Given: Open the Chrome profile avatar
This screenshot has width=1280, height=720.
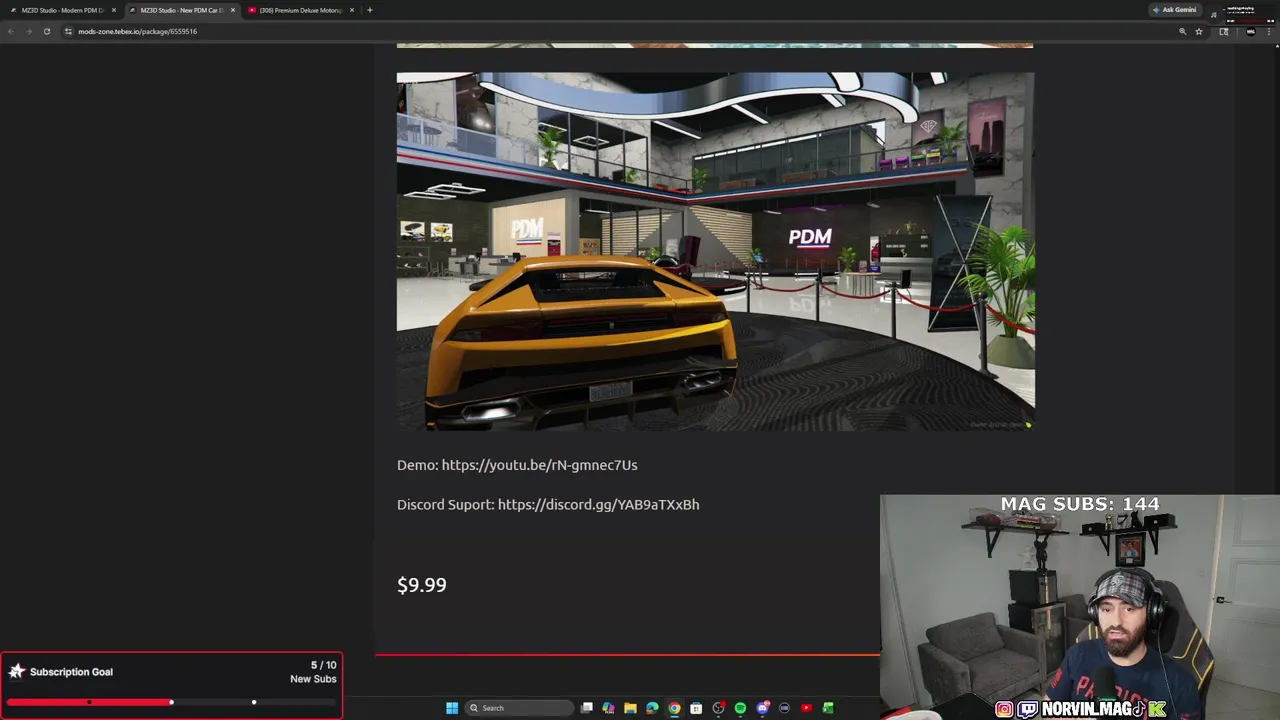Looking at the screenshot, I should (x=1251, y=31).
